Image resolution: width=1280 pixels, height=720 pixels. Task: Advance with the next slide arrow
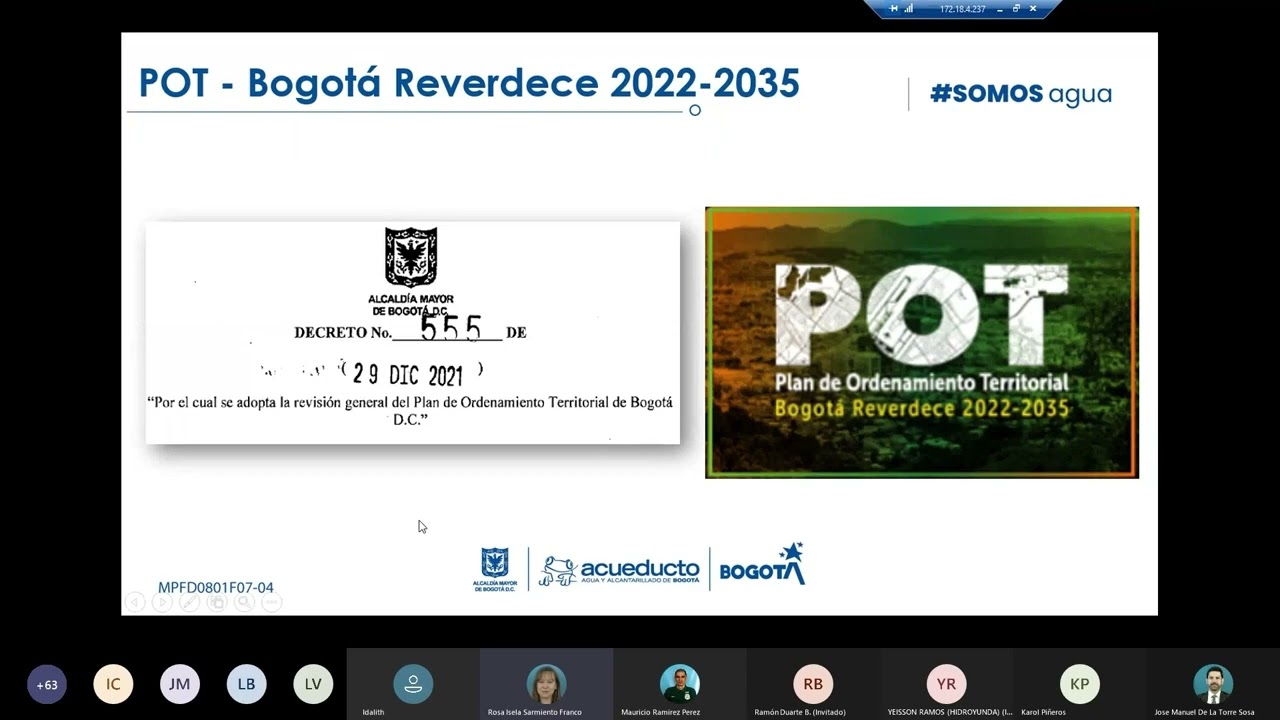coord(162,602)
